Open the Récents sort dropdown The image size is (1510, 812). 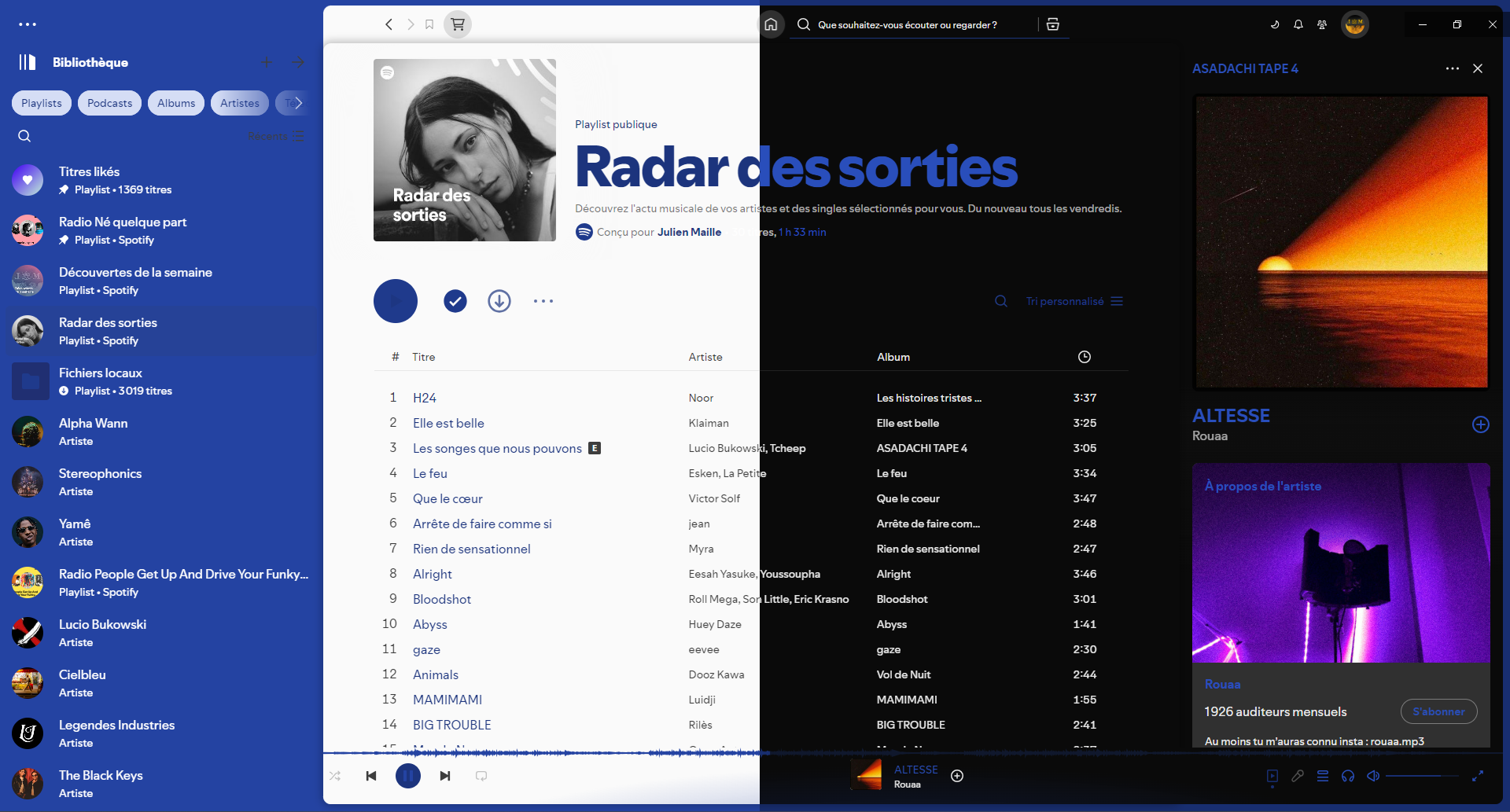pos(275,136)
